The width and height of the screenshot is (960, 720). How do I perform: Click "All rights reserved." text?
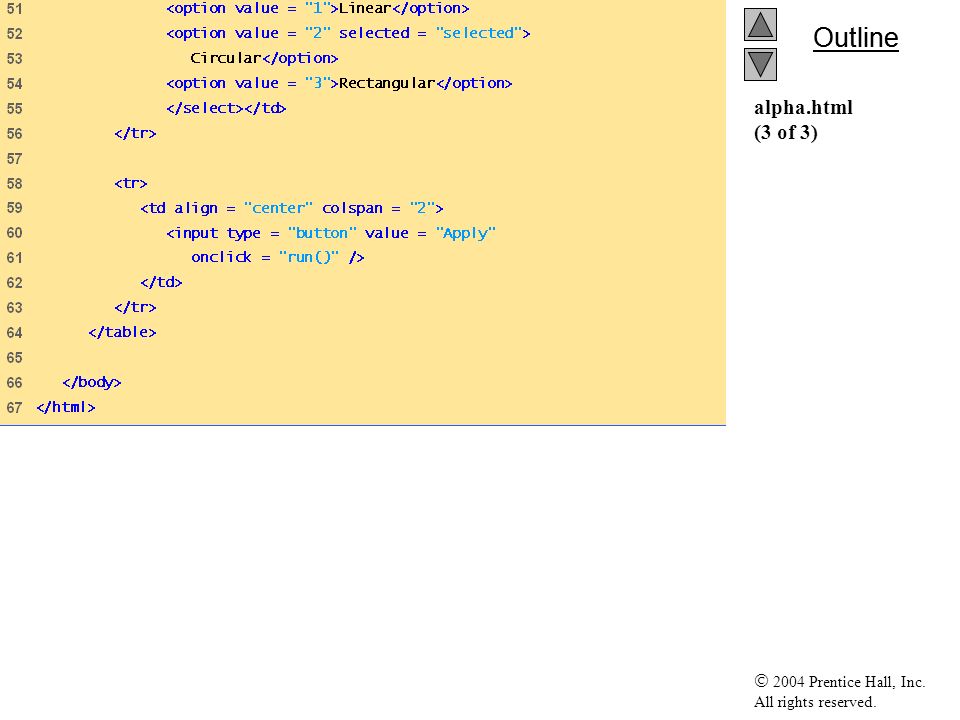(814, 702)
